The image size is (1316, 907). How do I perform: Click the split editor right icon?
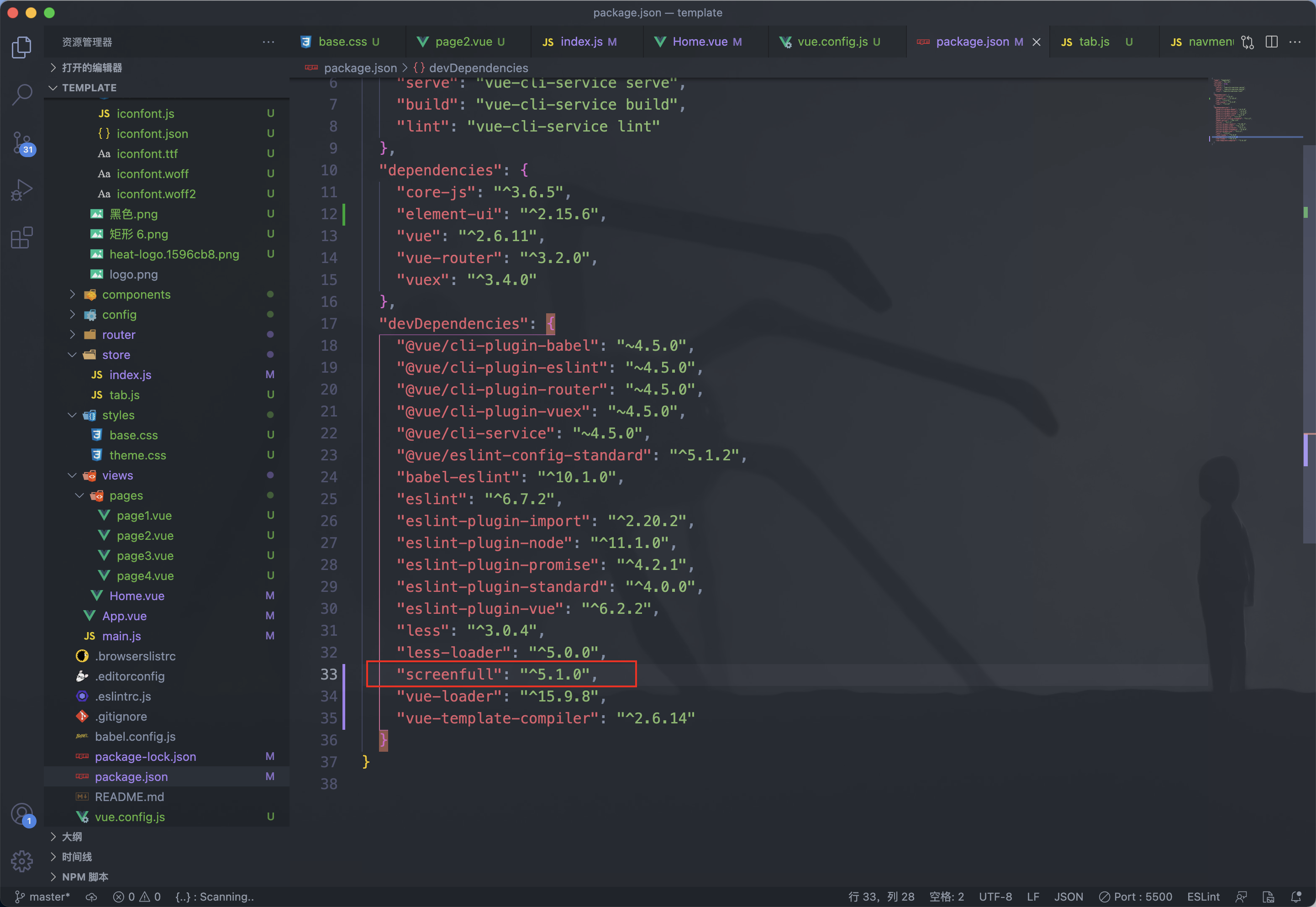[x=1272, y=42]
